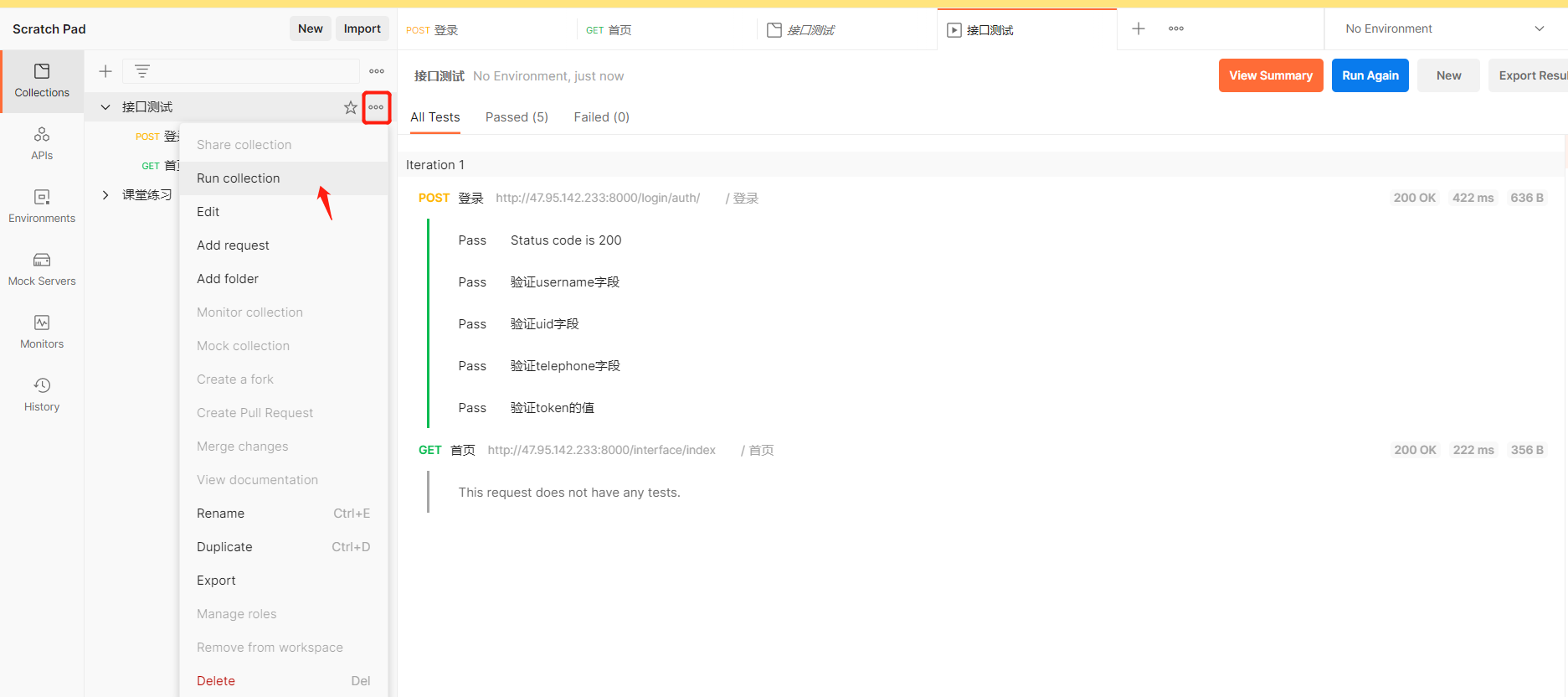
Task: Choose Duplicate in the context menu
Action: [x=284, y=547]
